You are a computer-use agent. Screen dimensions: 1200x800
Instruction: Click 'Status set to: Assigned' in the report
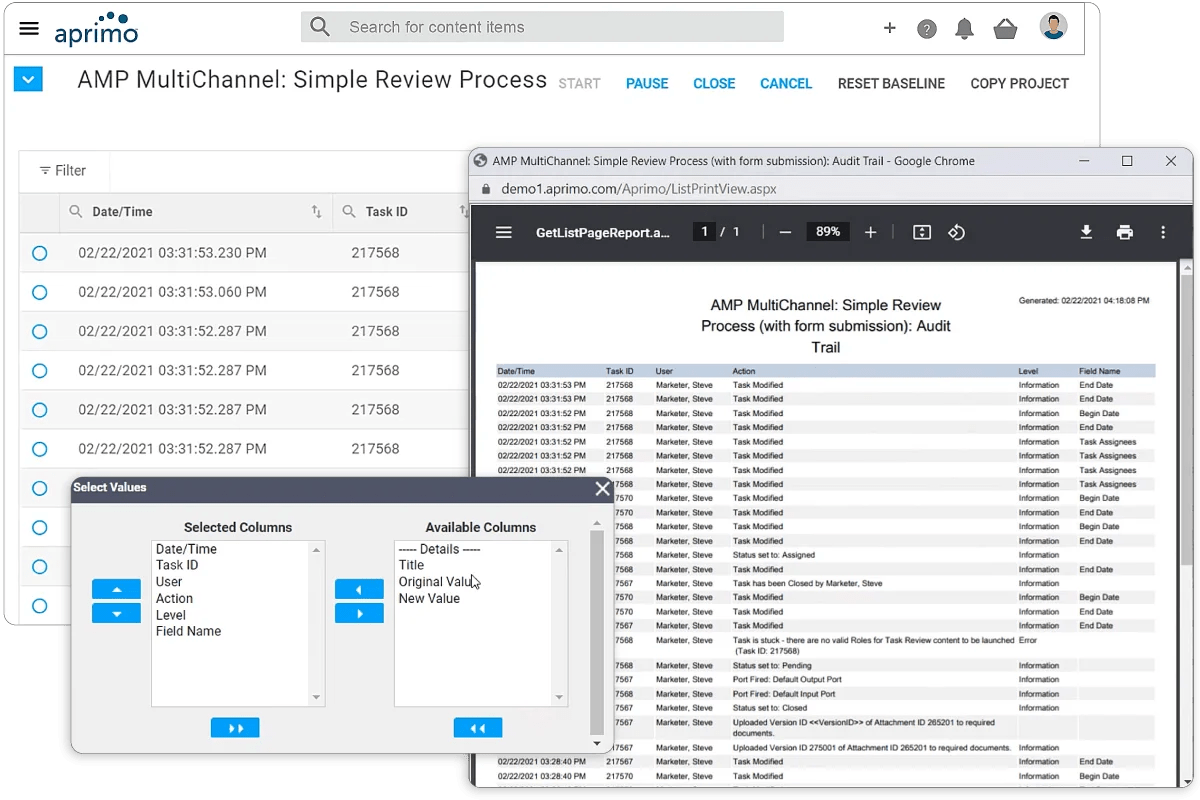(x=774, y=555)
